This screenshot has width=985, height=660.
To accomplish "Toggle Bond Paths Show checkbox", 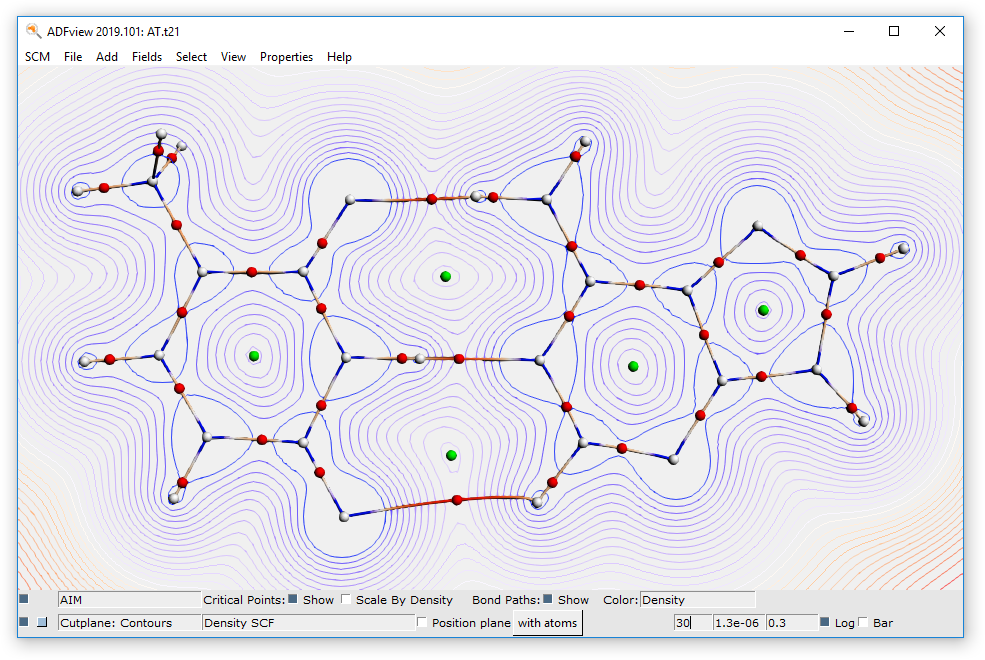I will coord(548,599).
